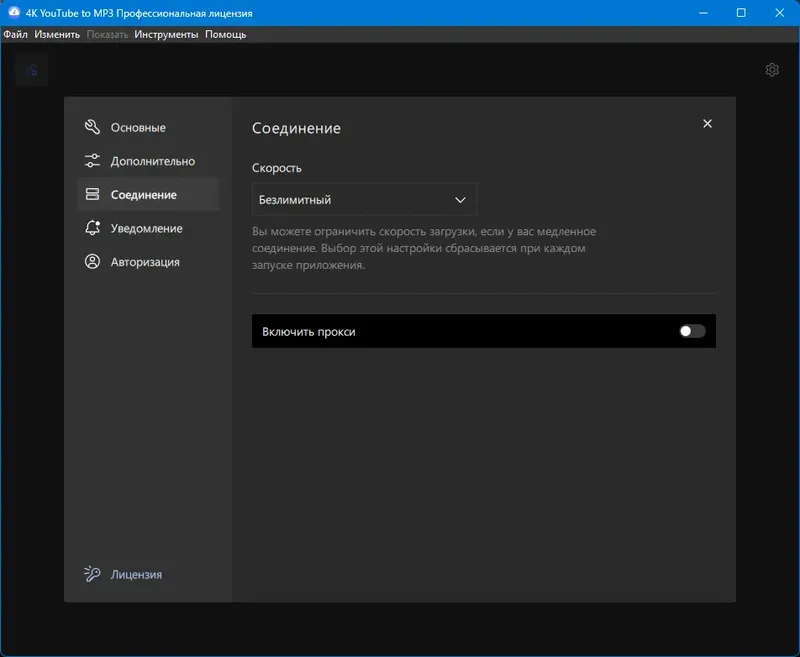
Task: Click the Лицензия key icon
Action: tap(91, 574)
